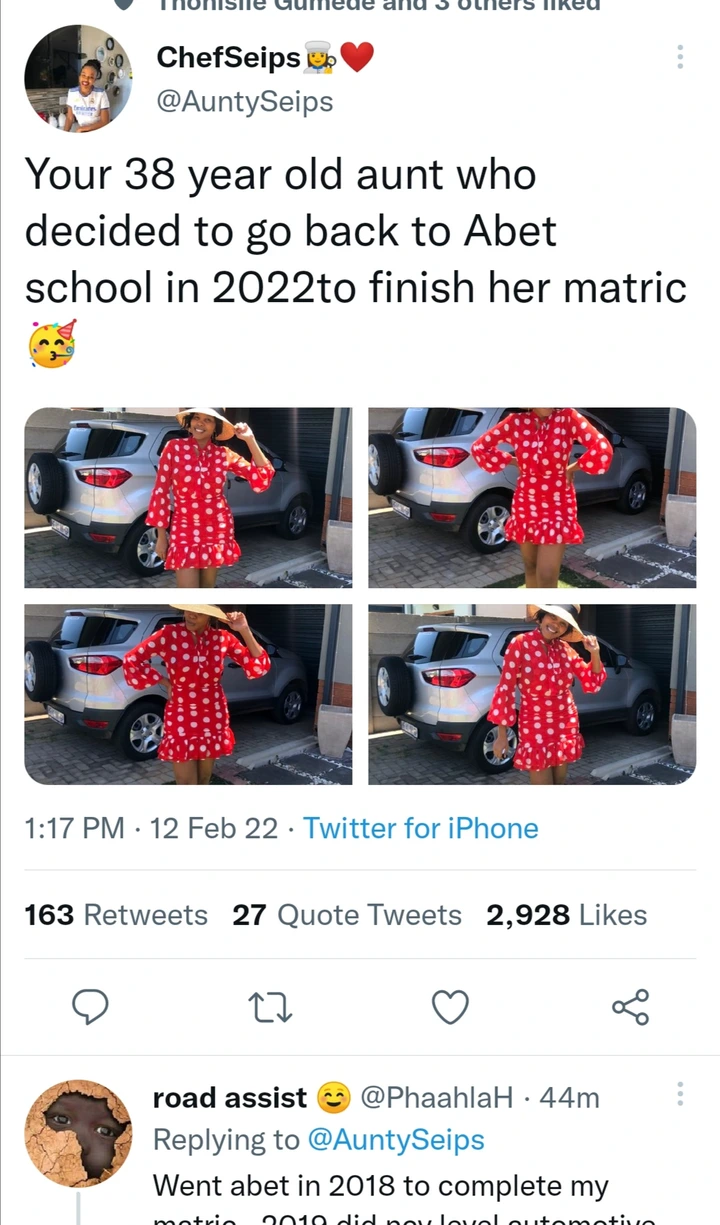View the 27 Quote Tweets list

tap(347, 915)
